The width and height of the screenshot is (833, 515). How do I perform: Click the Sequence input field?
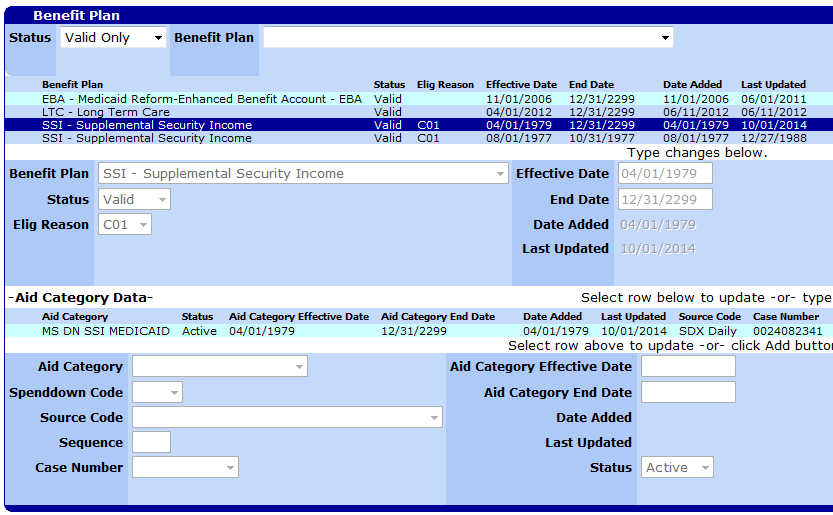click(x=151, y=442)
